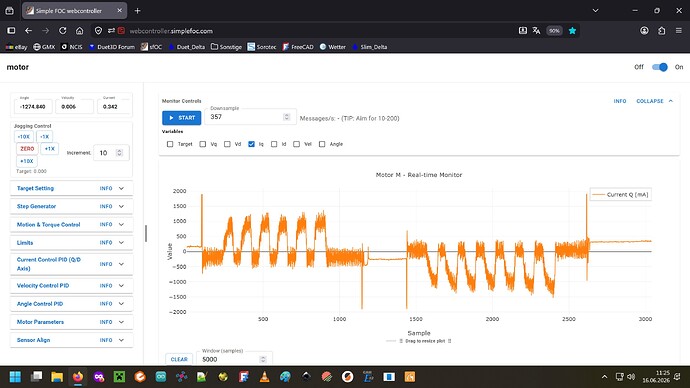
Task: Click the blue bookmark star icon
Action: [572, 31]
